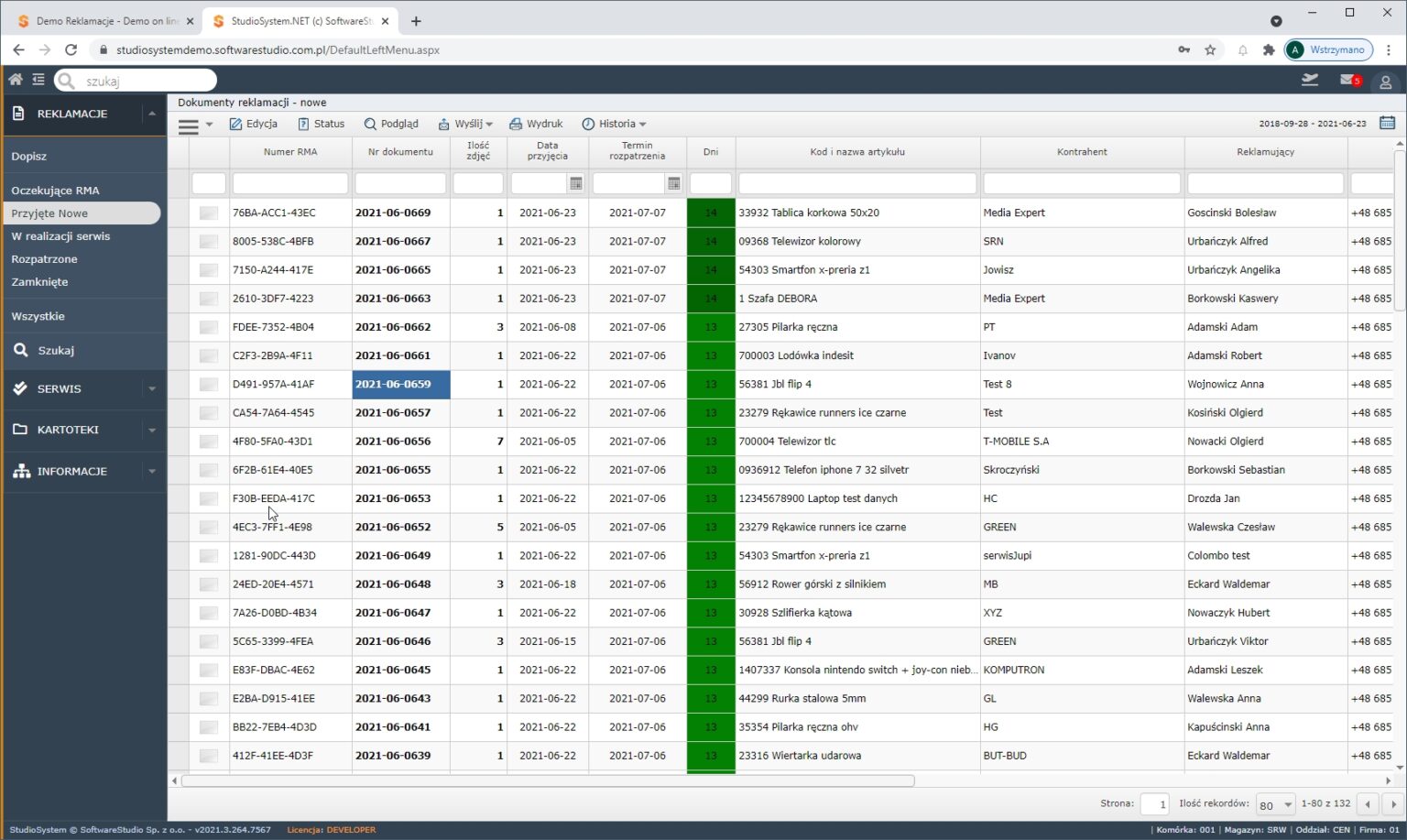Viewport: 1407px width, 840px height.
Task: Click inside the Kontrahent filter field
Action: (x=1082, y=182)
